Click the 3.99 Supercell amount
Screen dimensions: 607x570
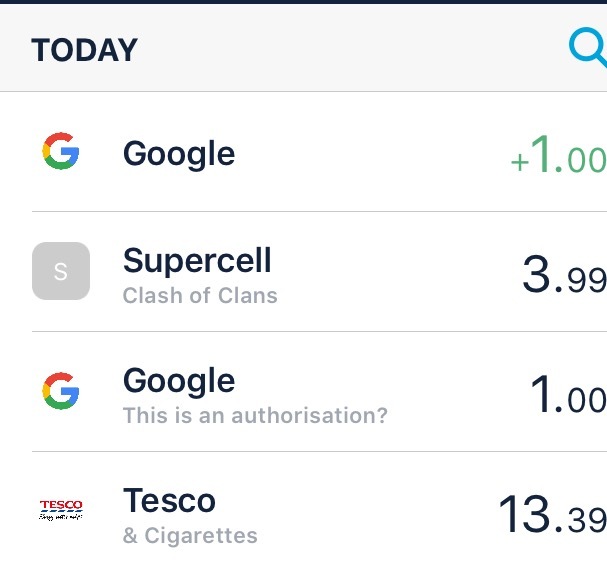563,276
